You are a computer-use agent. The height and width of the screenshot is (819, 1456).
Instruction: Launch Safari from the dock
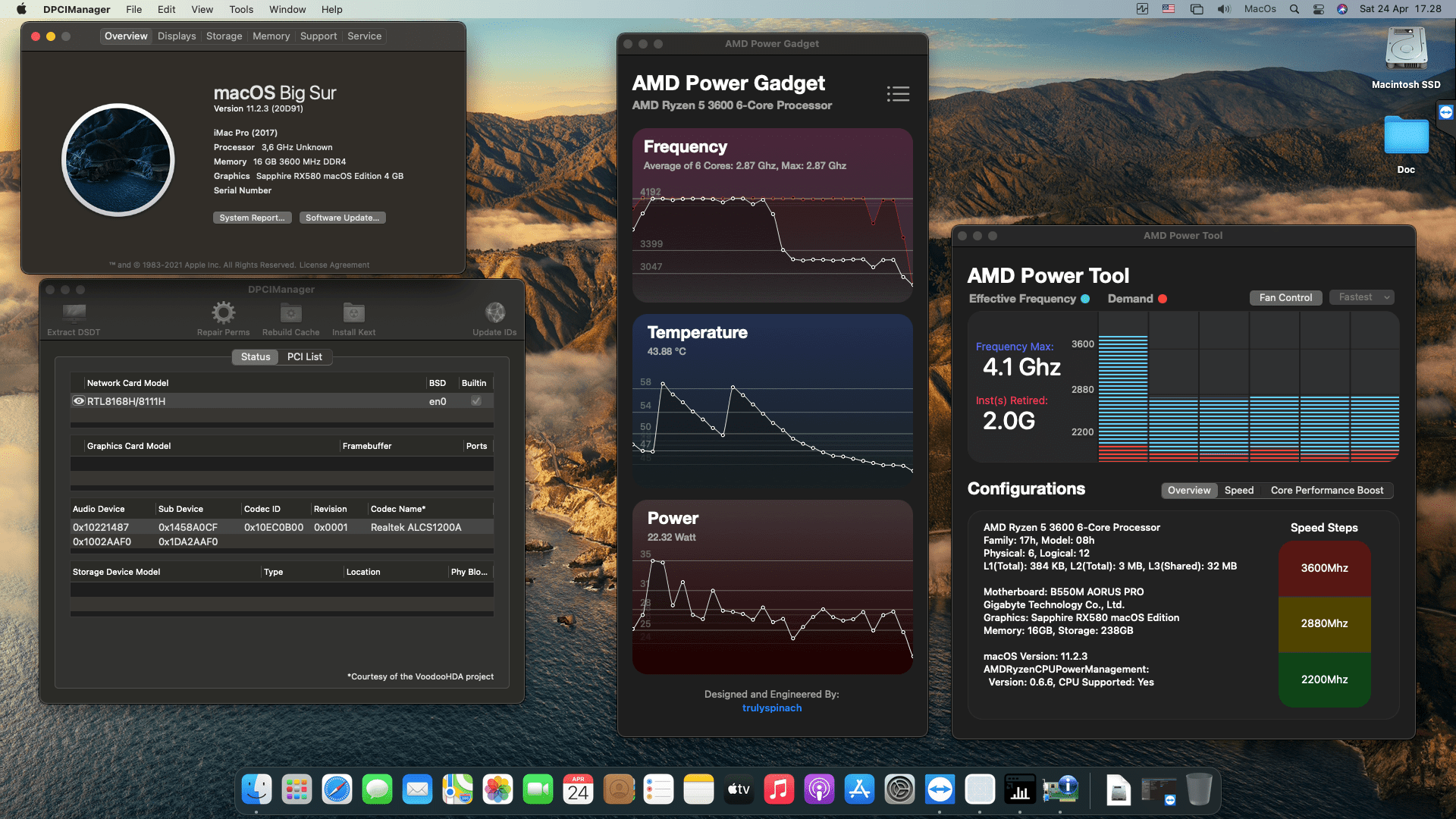coord(337,789)
